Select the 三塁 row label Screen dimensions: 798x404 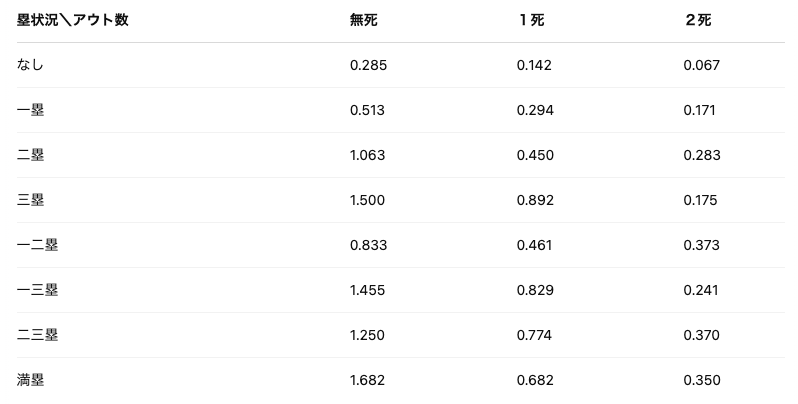pyautogui.click(x=31, y=200)
